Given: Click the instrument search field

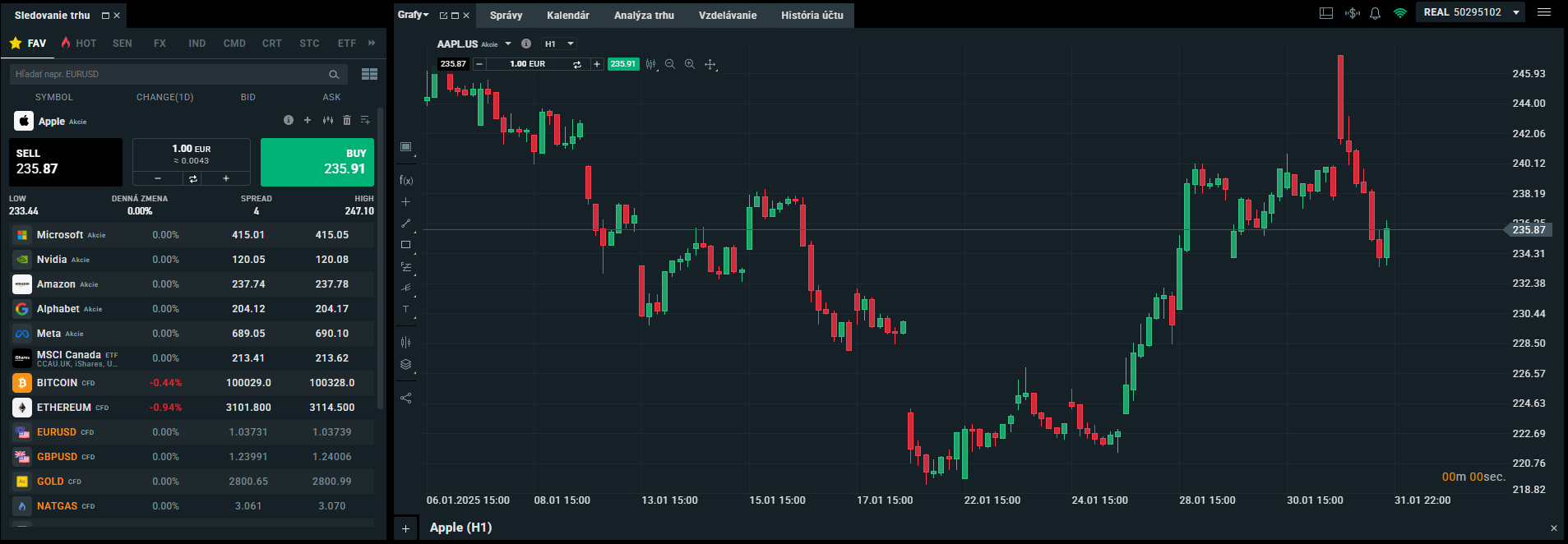Looking at the screenshot, I should (169, 74).
